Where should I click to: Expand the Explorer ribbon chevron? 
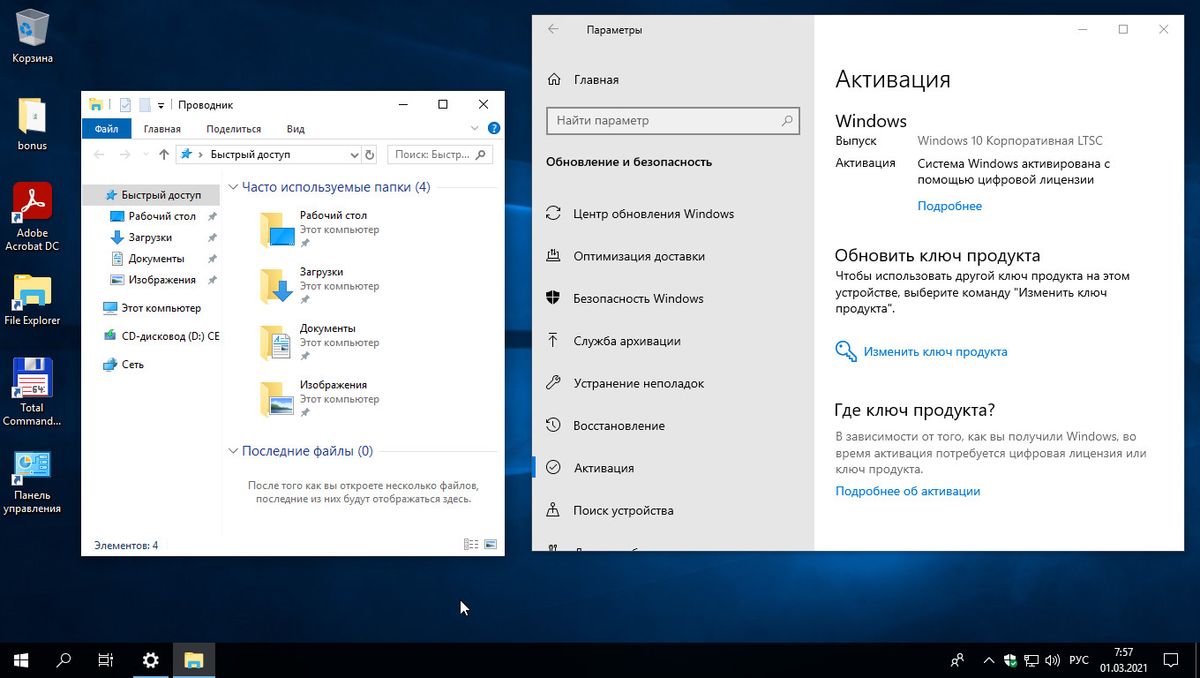click(474, 129)
